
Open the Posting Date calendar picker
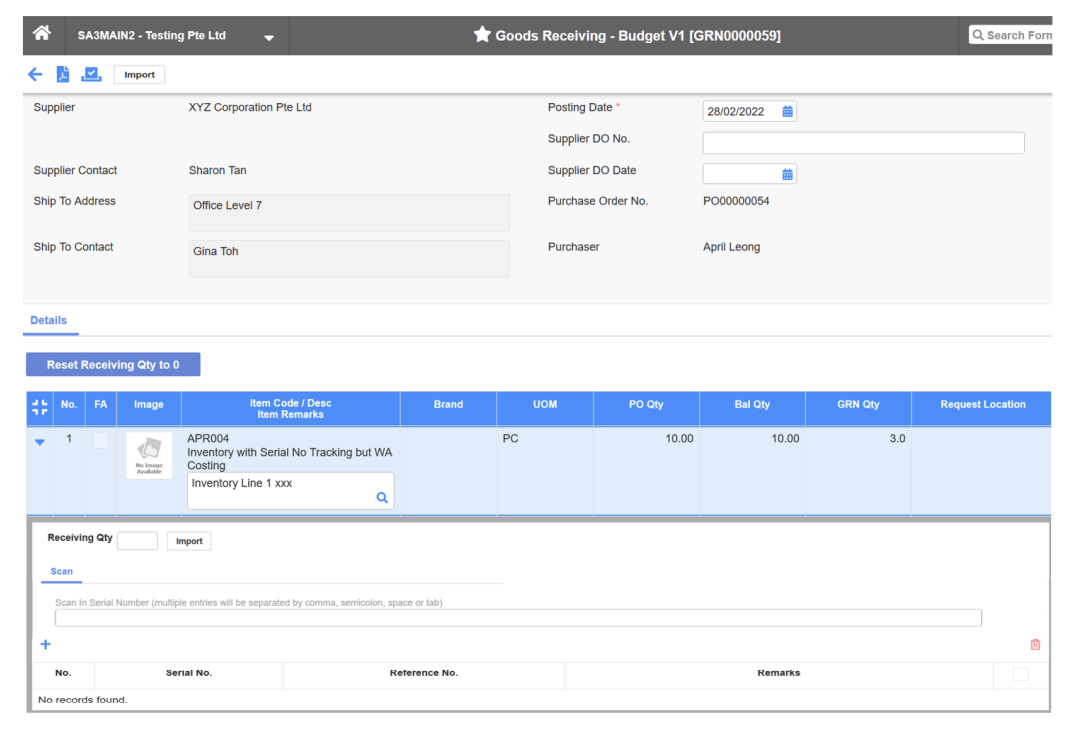pos(786,111)
